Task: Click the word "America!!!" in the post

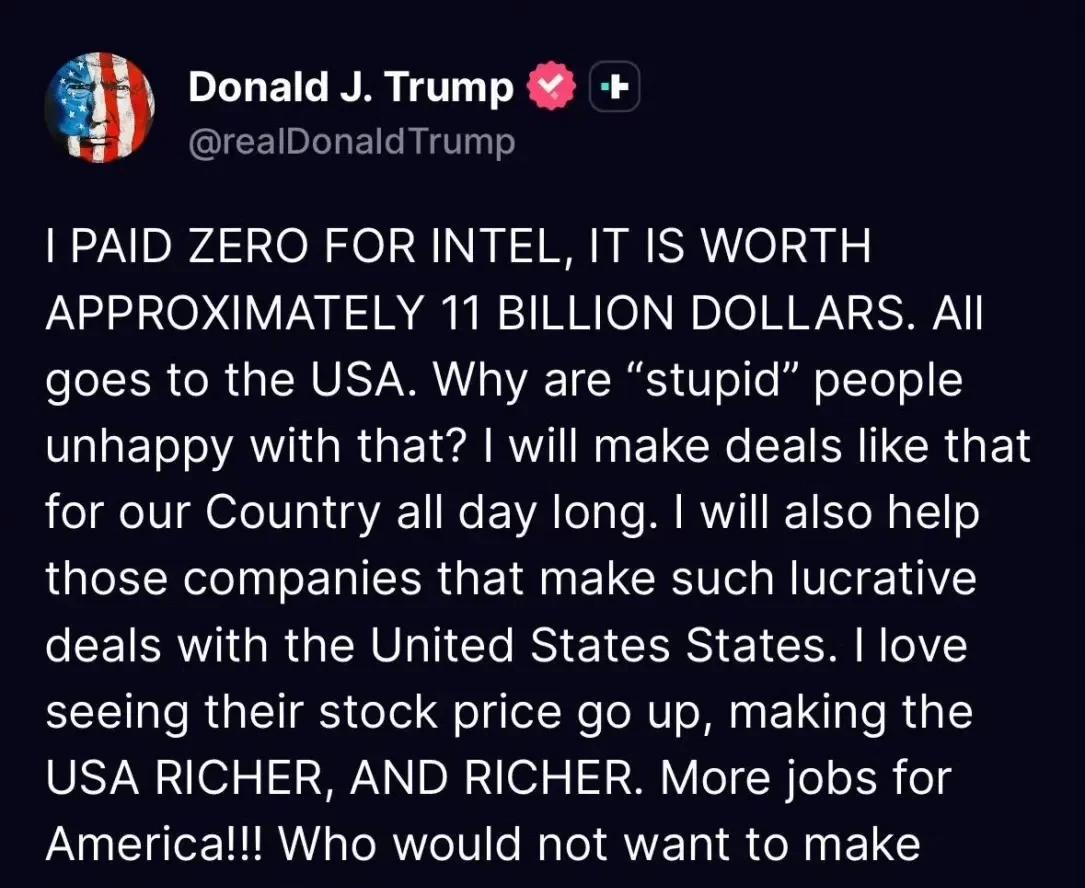Action: click(156, 844)
